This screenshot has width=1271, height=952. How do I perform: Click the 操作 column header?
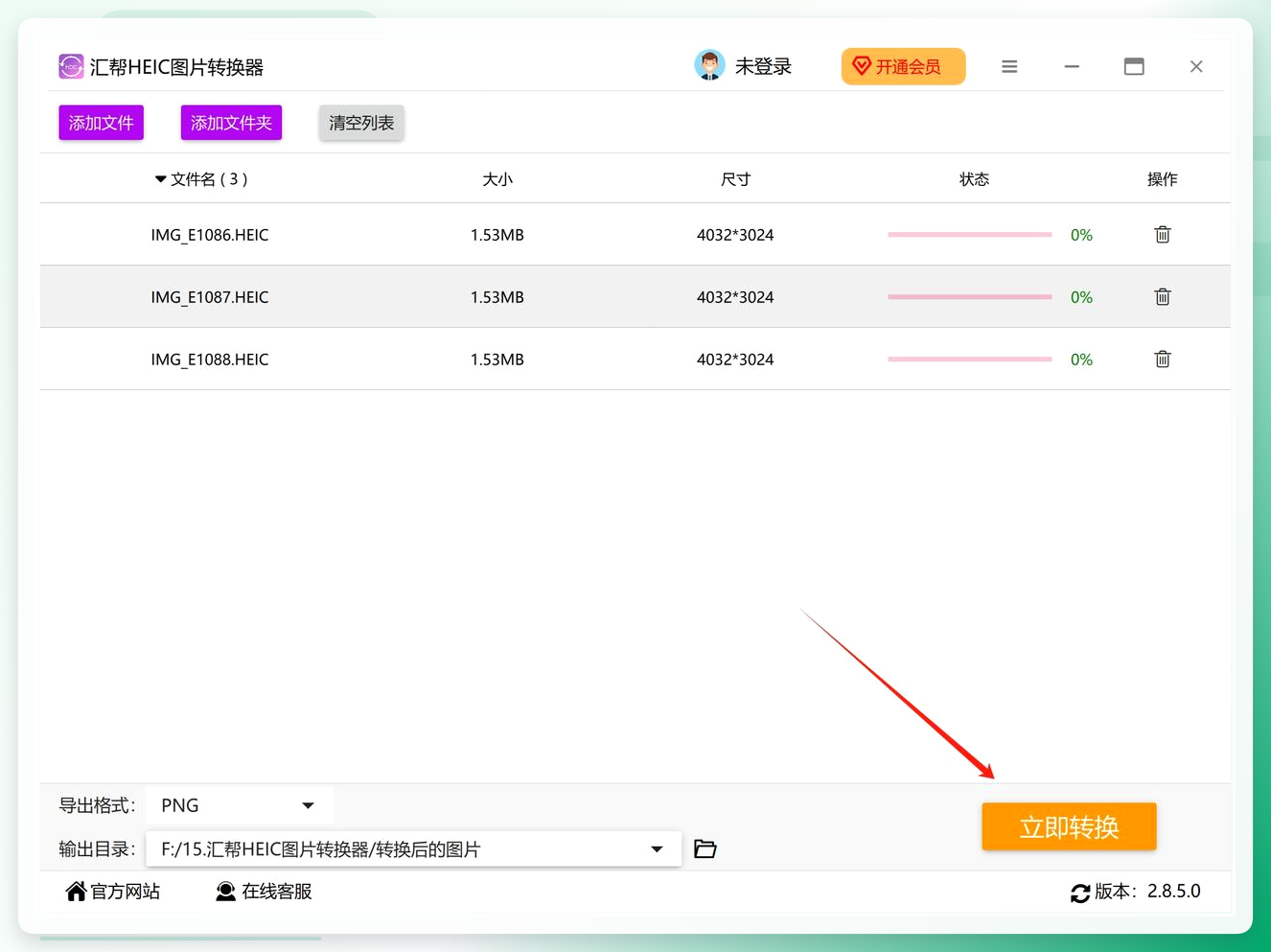[x=1162, y=179]
